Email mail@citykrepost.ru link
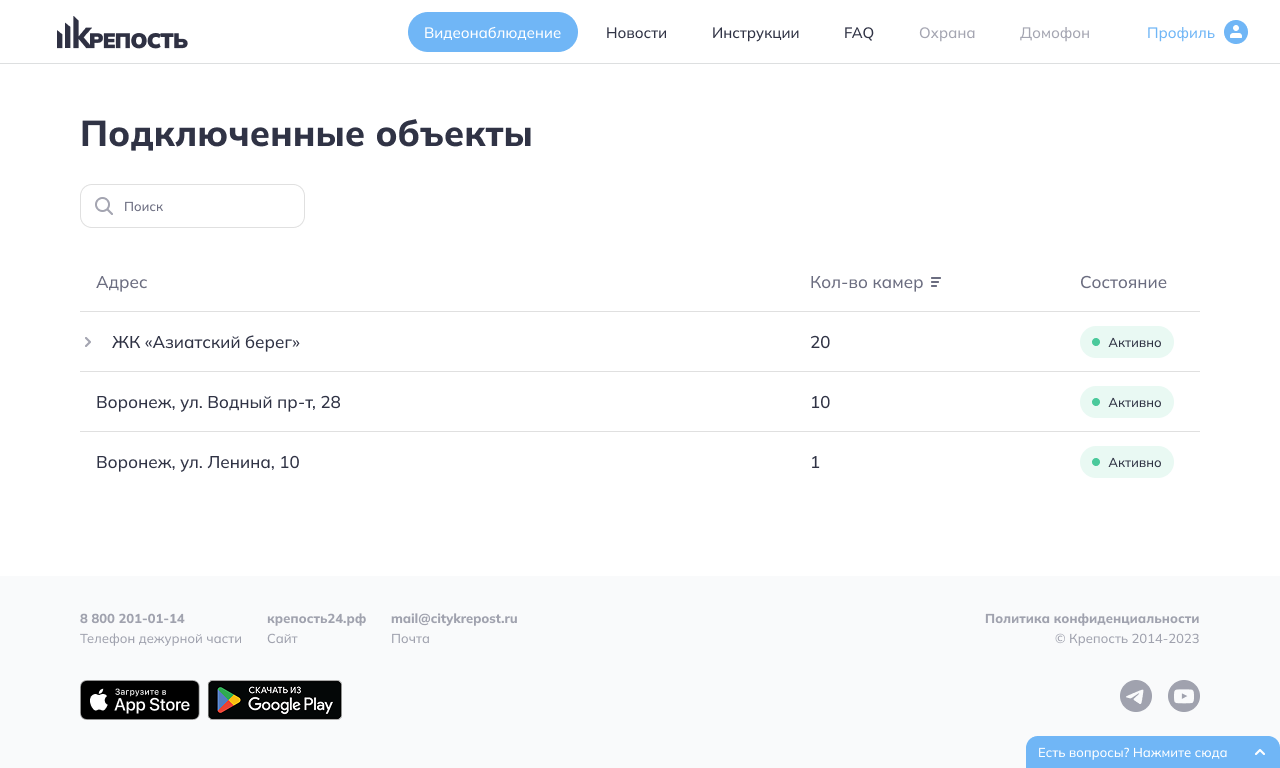The image size is (1280, 768). point(454,619)
